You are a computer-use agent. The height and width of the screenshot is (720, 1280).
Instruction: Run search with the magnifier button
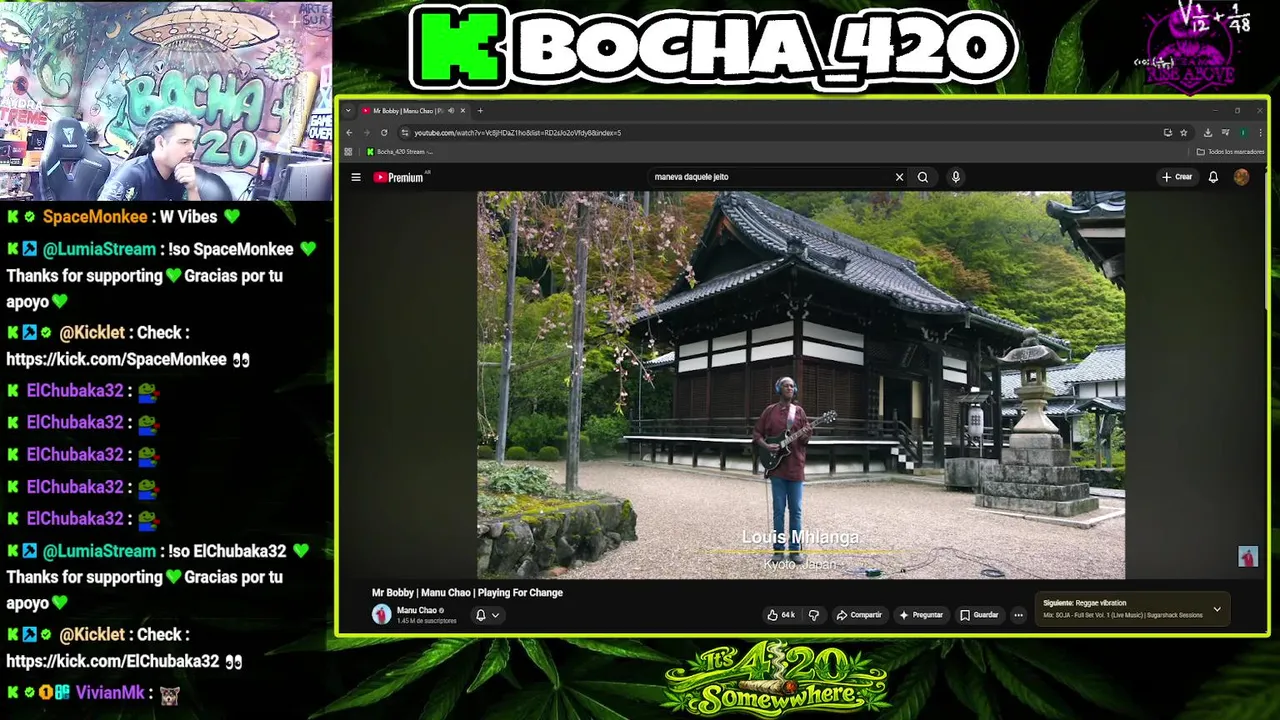(923, 177)
